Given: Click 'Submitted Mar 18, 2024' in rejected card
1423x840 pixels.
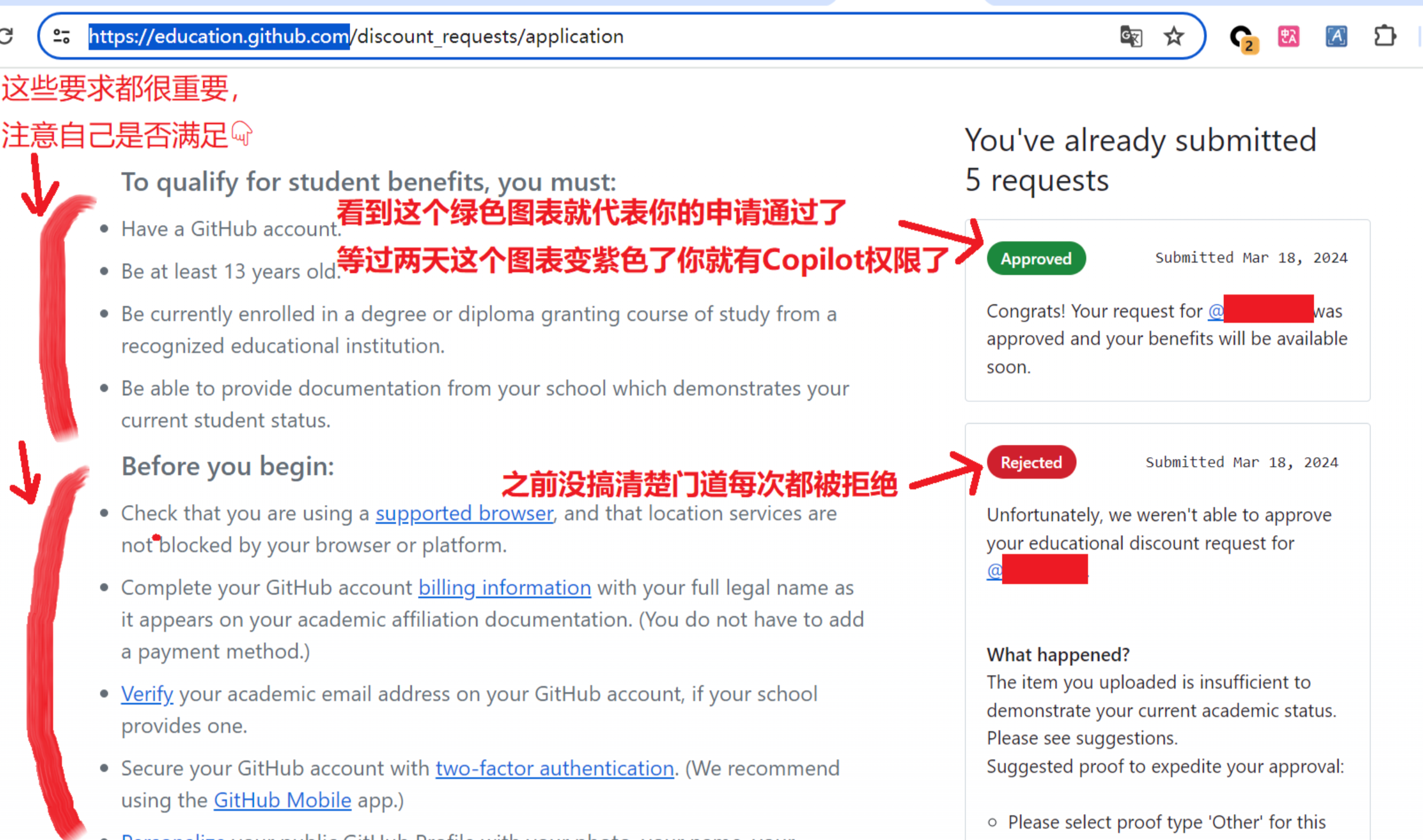Looking at the screenshot, I should pos(1242,462).
